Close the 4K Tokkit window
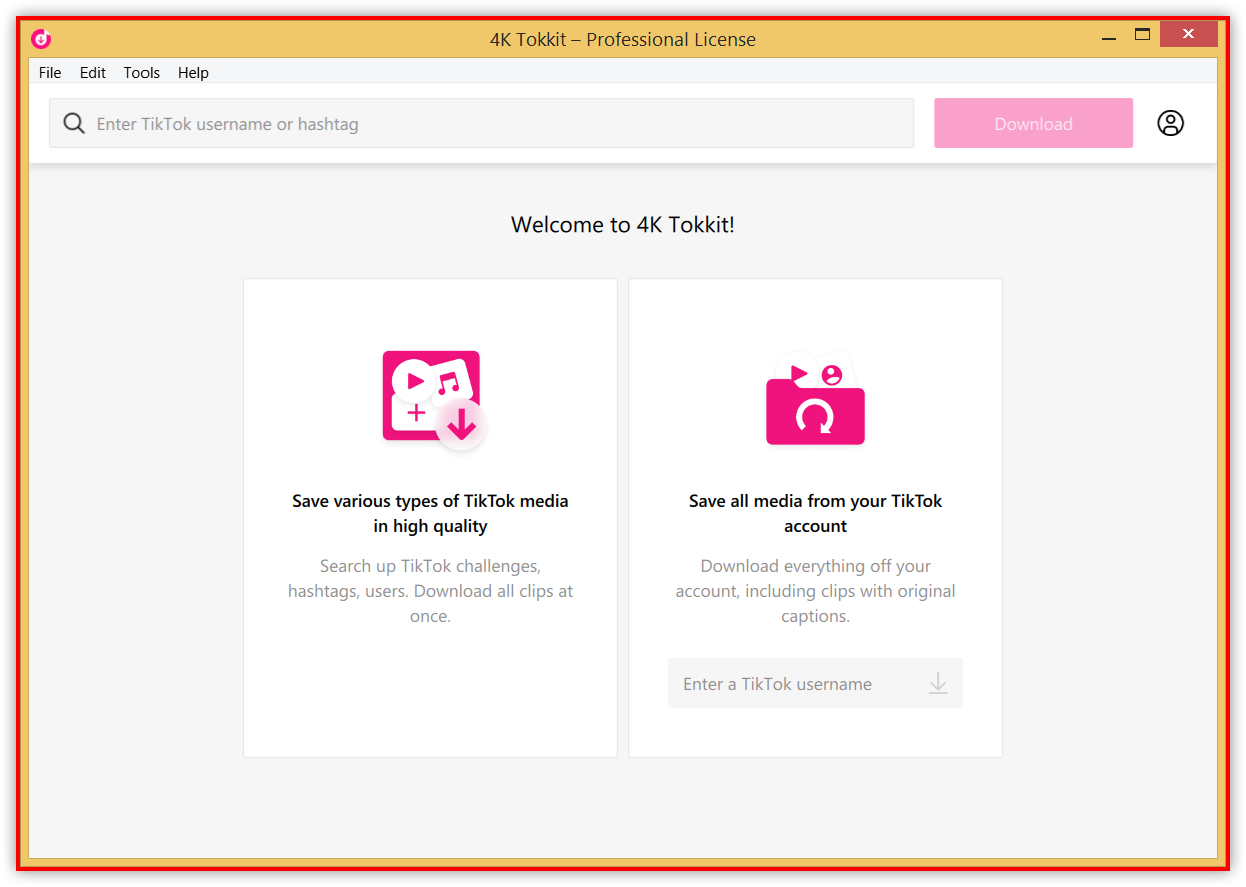The image size is (1246, 887). point(1188,35)
